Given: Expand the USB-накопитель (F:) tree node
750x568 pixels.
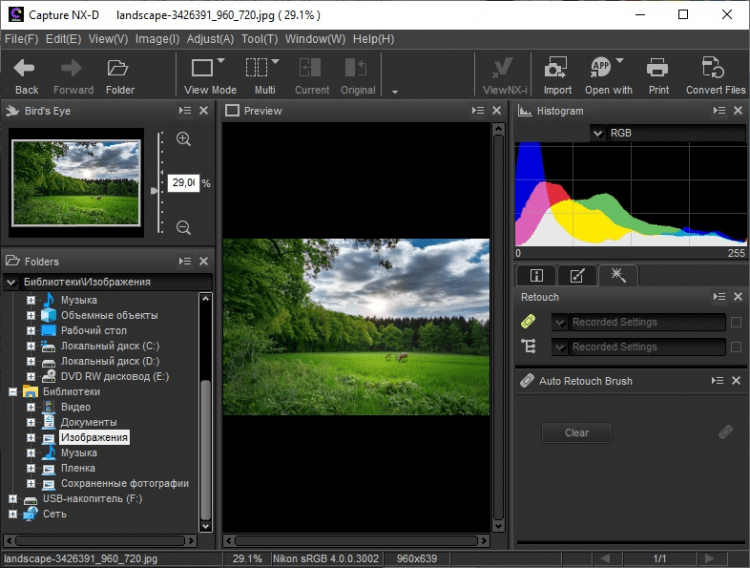Looking at the screenshot, I should tap(13, 498).
